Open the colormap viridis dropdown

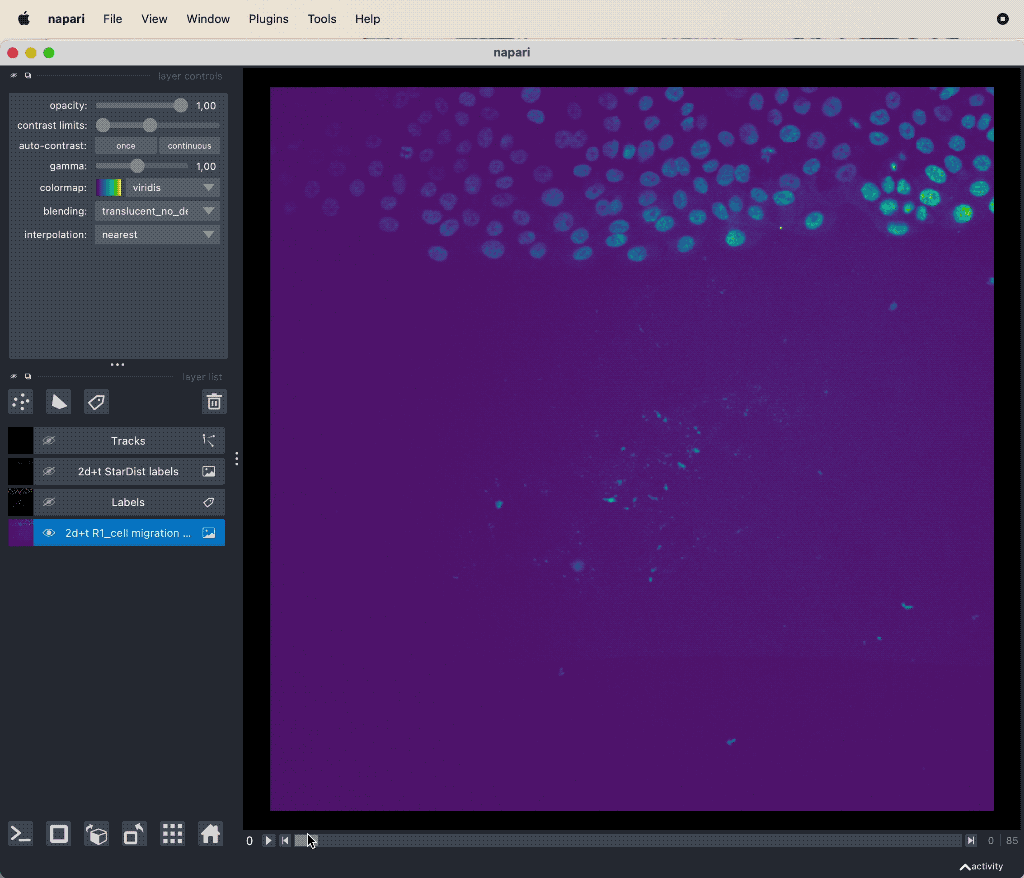158,187
